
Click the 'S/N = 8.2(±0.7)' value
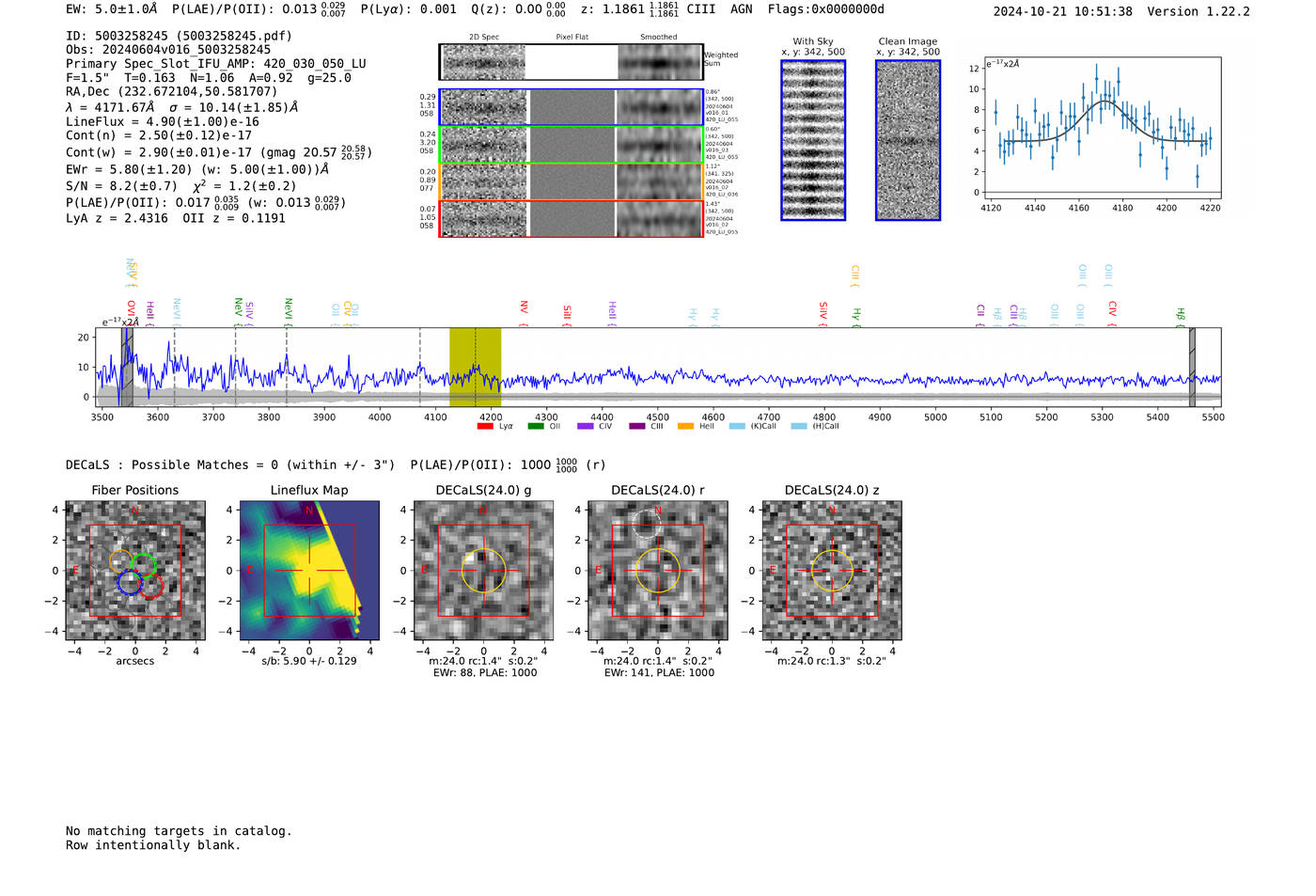tap(121, 186)
